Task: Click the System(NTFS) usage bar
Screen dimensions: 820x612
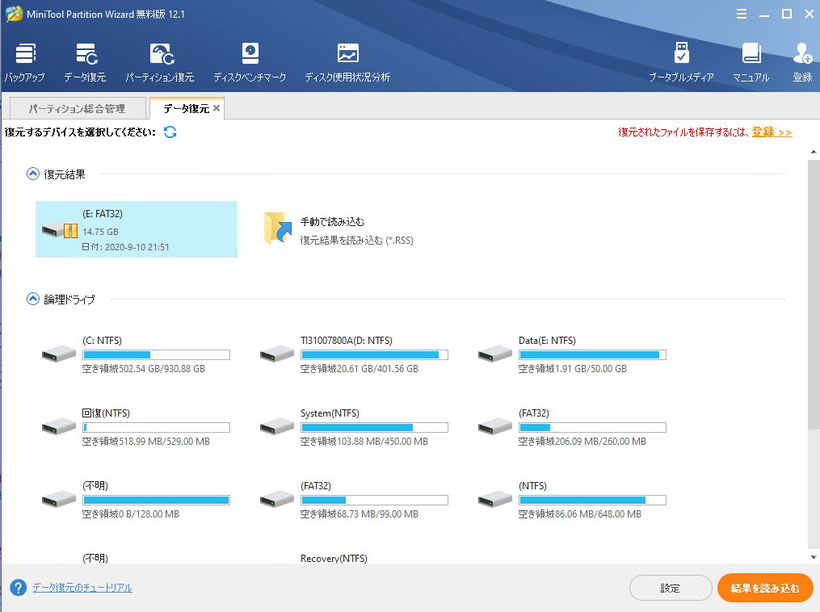Action: [x=374, y=427]
